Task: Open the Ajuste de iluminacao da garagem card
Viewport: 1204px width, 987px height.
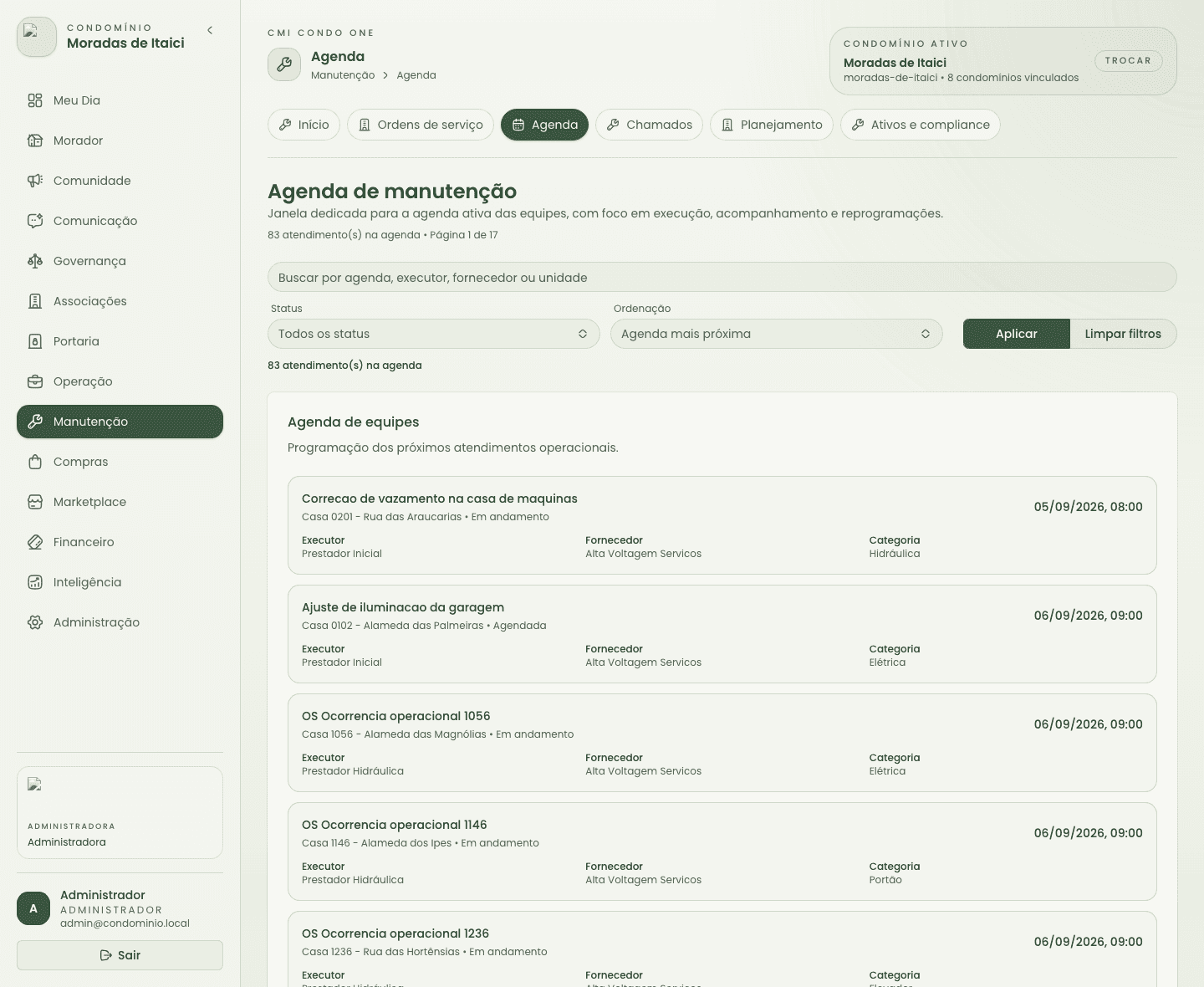Action: 722,634
